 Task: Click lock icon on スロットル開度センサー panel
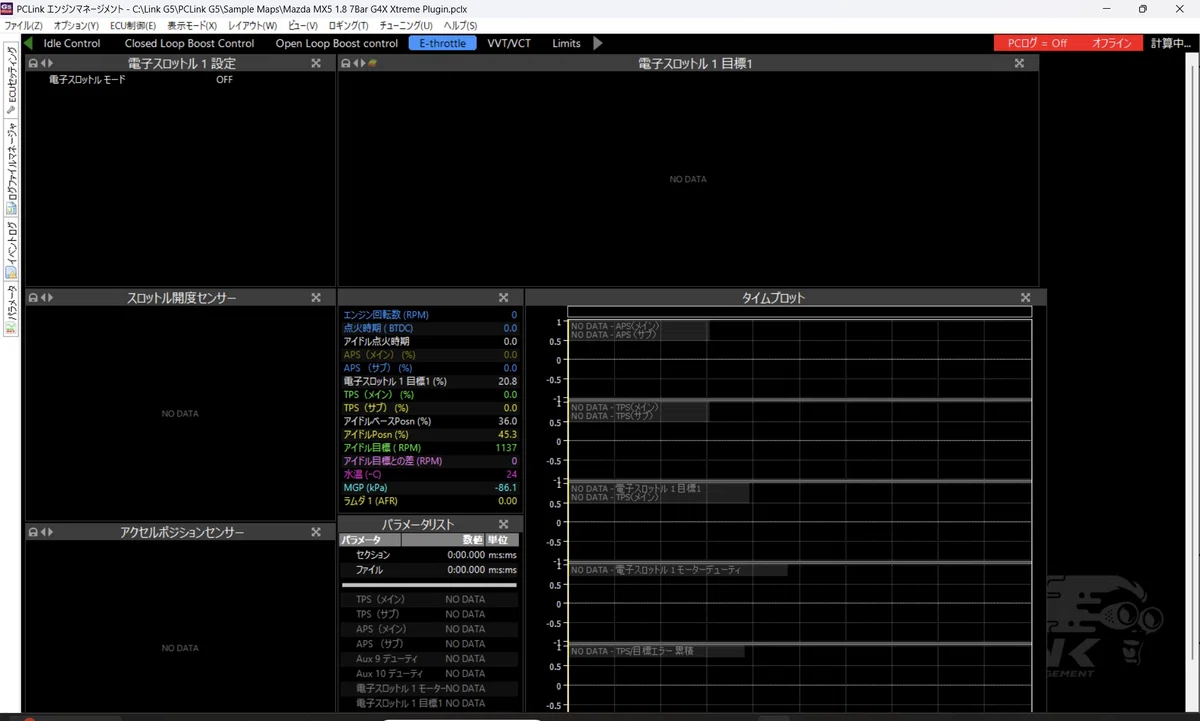pyautogui.click(x=33, y=297)
